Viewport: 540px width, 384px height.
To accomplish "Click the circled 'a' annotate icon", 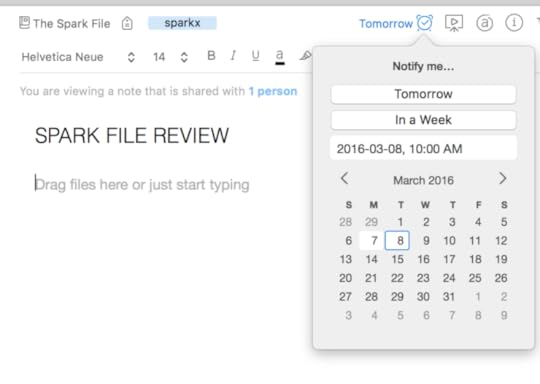I will pyautogui.click(x=485, y=23).
